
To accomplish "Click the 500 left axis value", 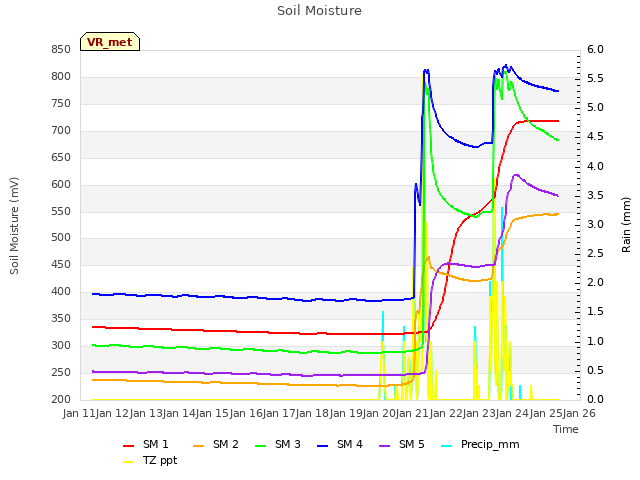I will click(61, 238).
